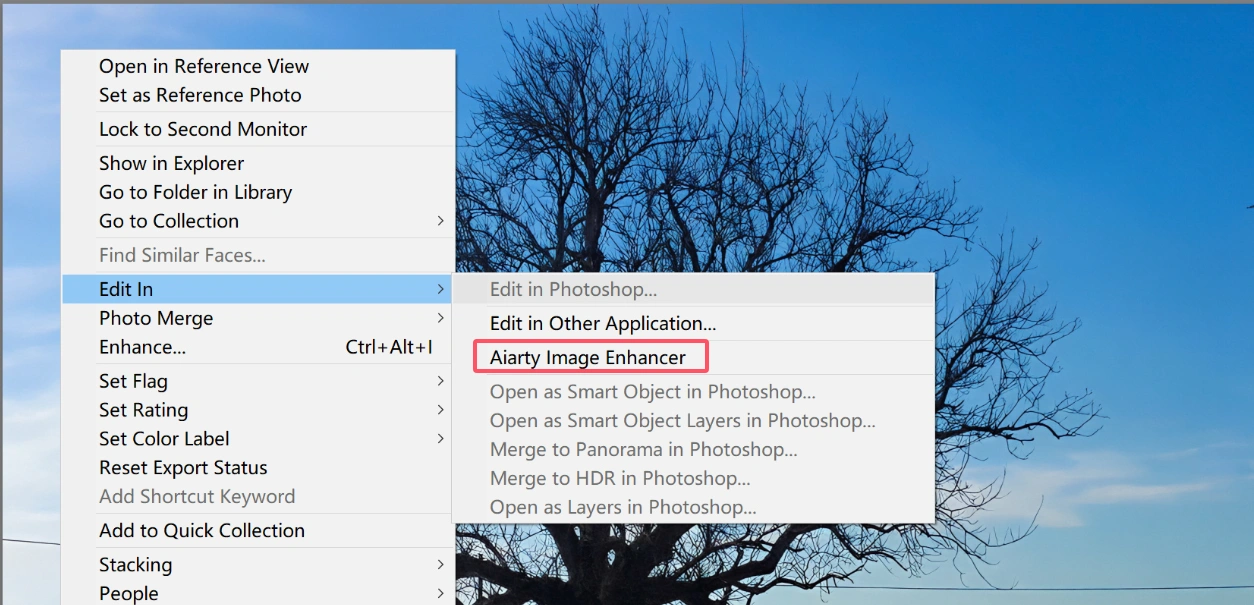Click Lock to Second Monitor
The width and height of the screenshot is (1254, 605).
[258, 129]
